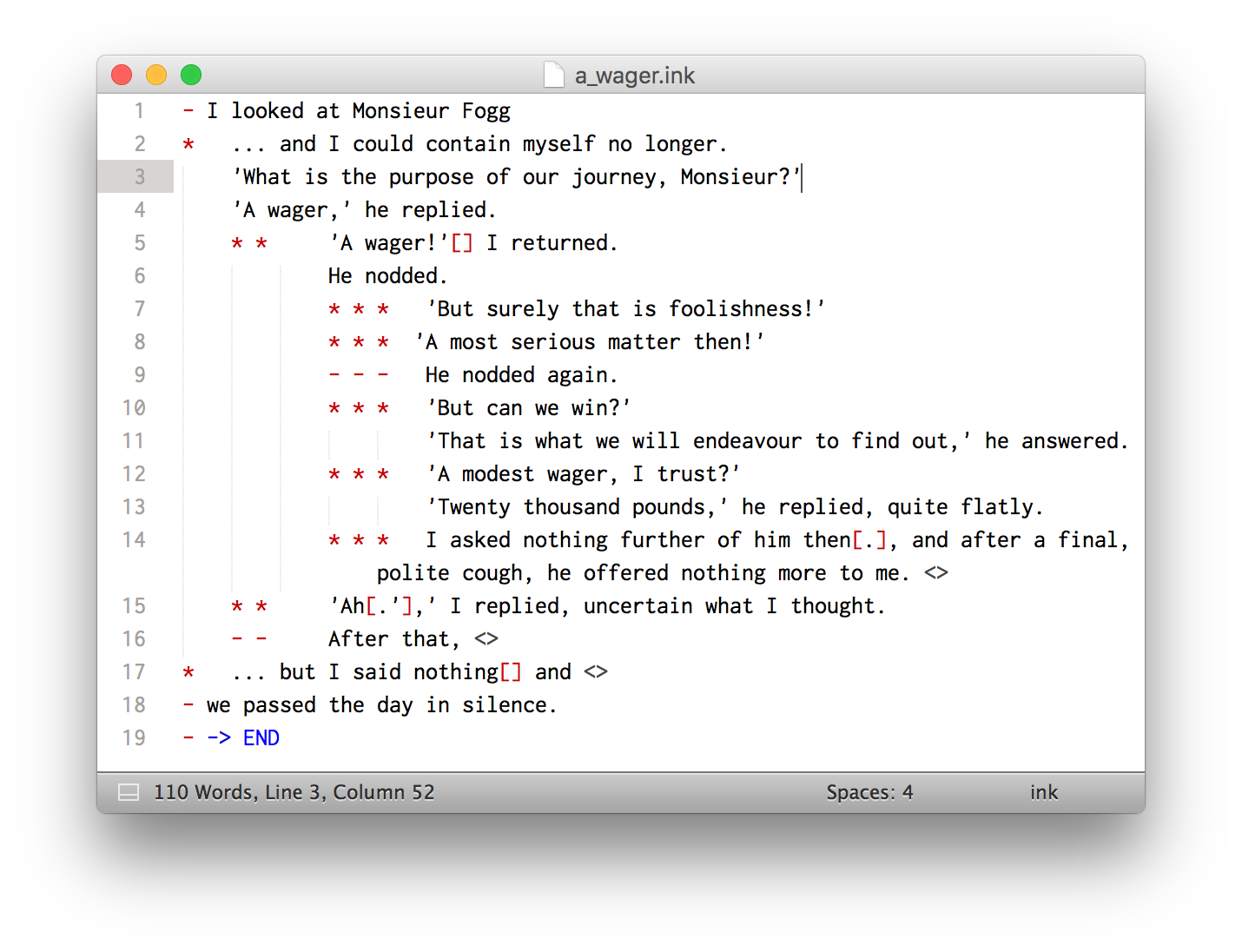The image size is (1242, 952).
Task: Click line number 14 in the gutter
Action: [x=134, y=540]
